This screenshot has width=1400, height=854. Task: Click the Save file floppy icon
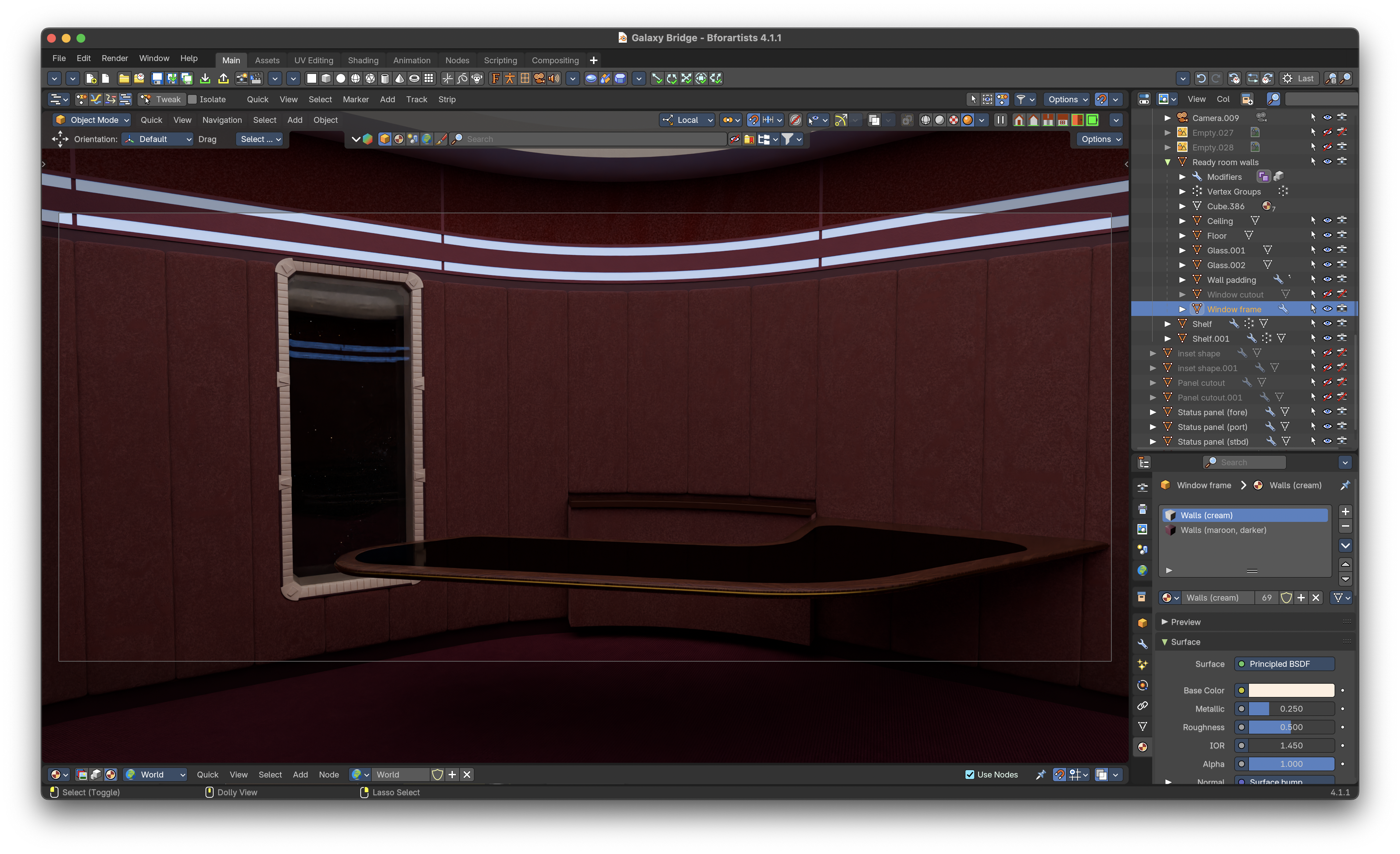pos(157,78)
